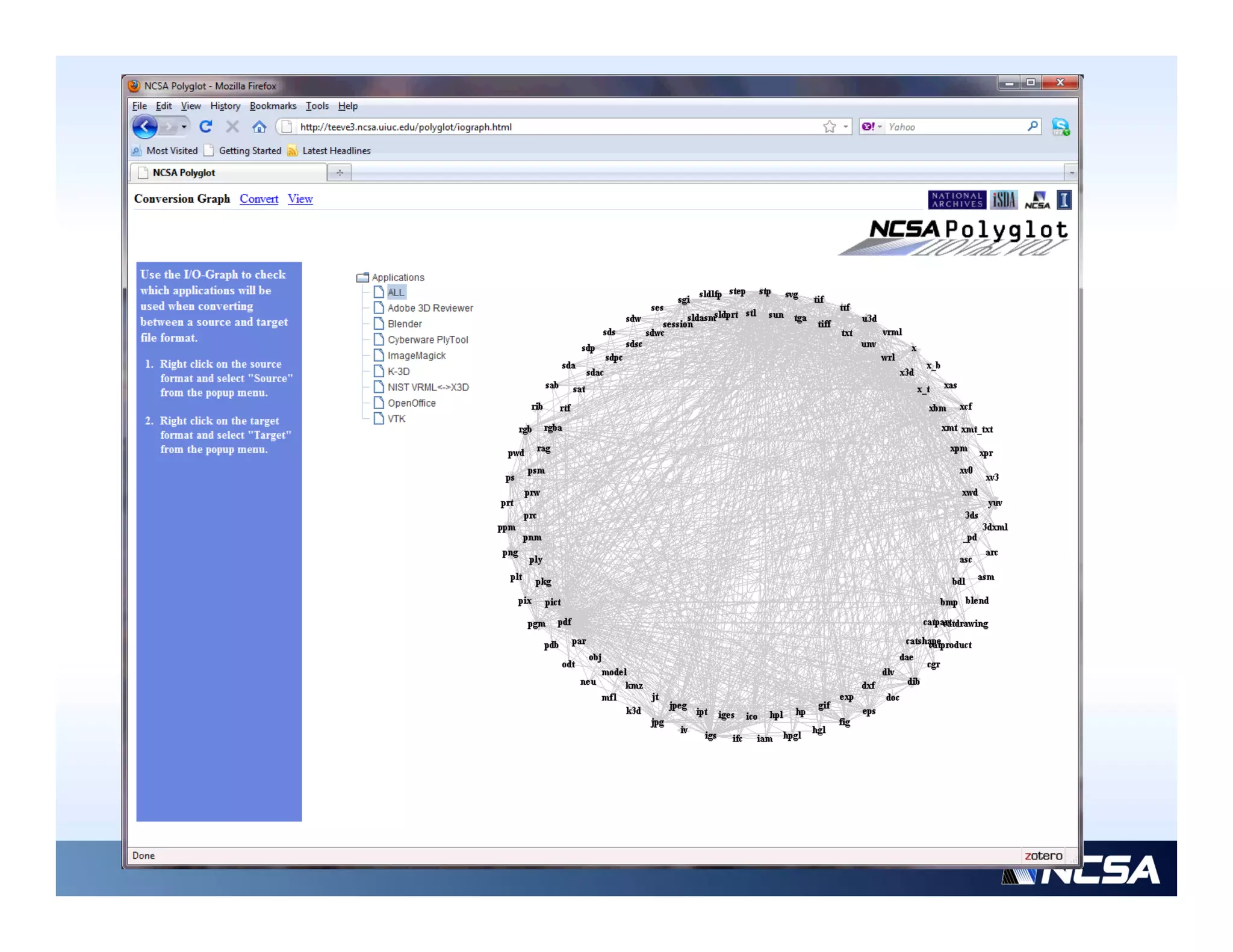Viewport: 1233px width, 952px height.
Task: Click the Skype toolbar icon
Action: 1060,127
